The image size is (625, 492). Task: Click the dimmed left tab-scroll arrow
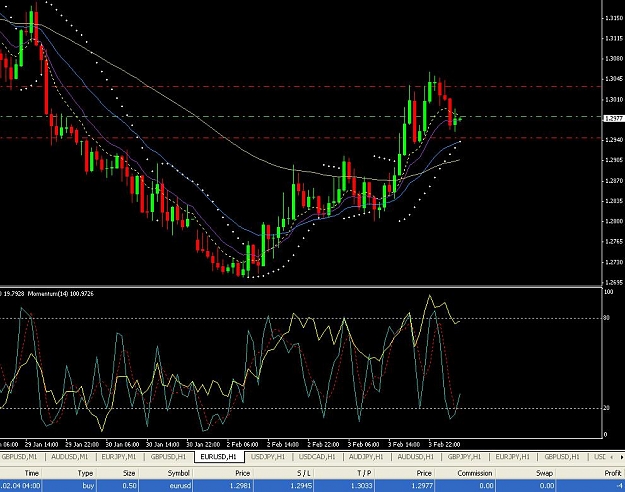613,457
